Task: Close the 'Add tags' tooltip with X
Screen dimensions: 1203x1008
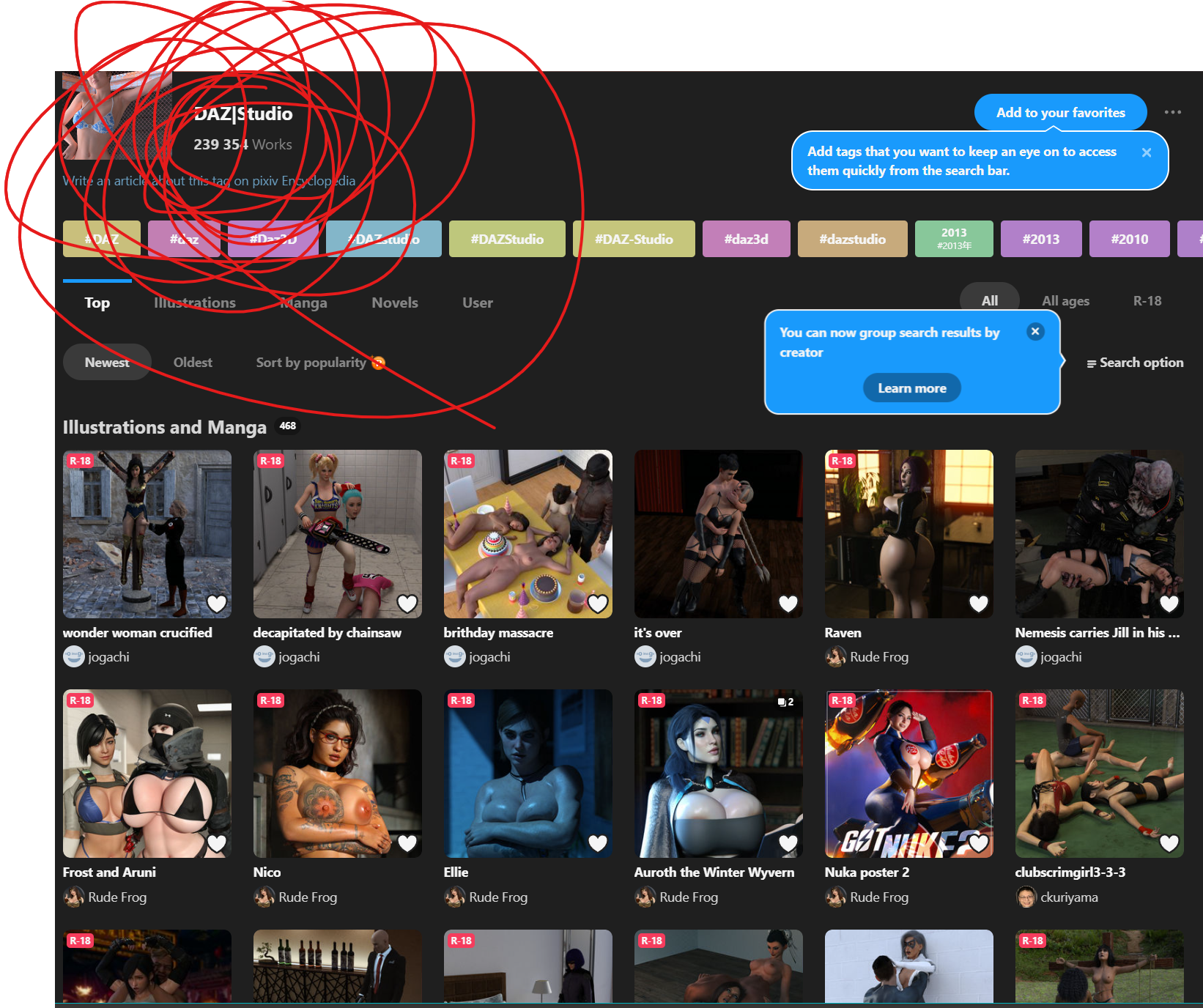Action: tap(1147, 152)
